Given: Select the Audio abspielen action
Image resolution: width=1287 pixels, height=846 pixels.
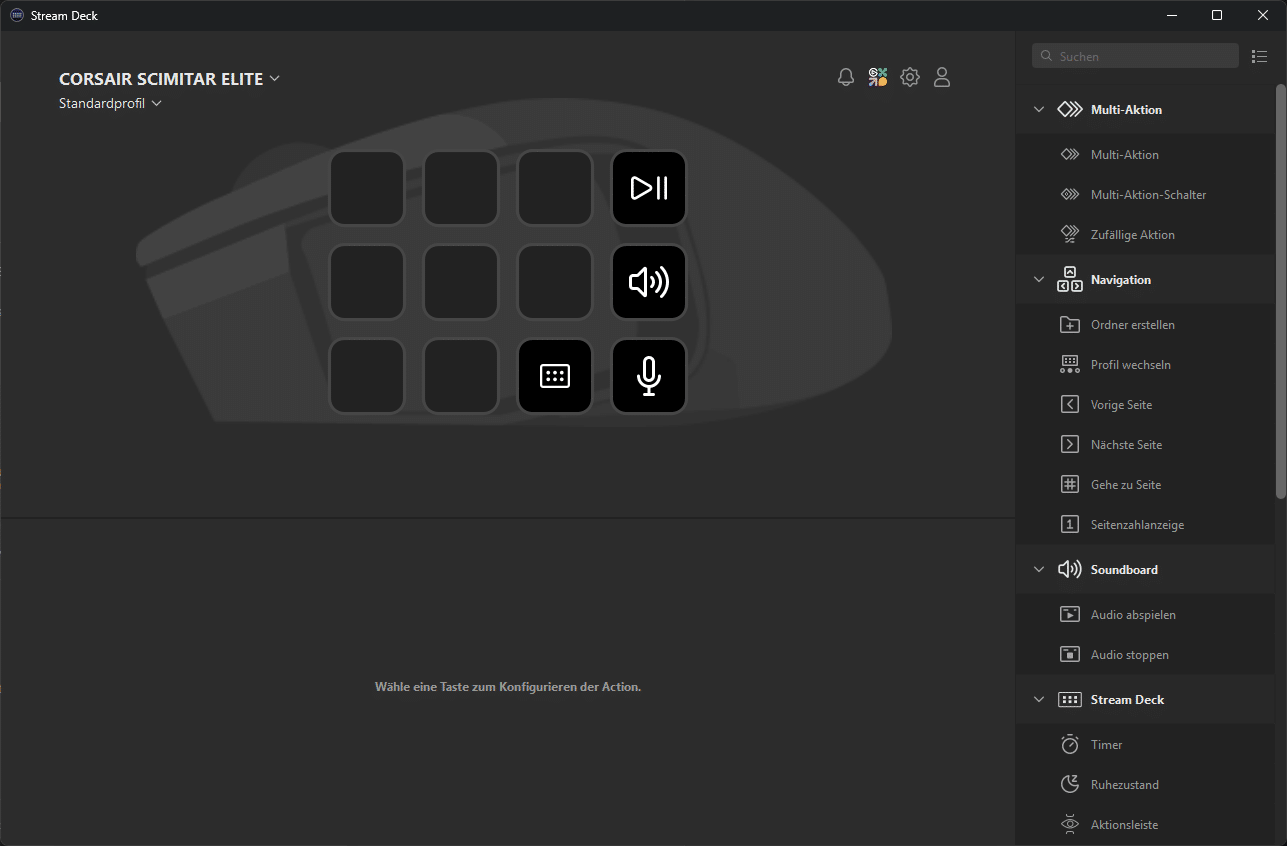Looking at the screenshot, I should 1132,615.
